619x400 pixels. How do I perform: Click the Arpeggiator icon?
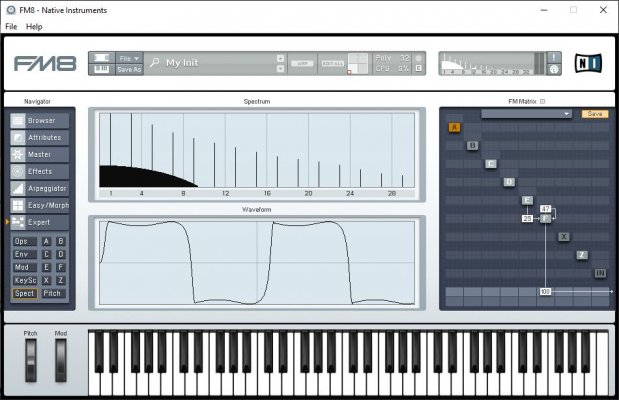click(x=18, y=188)
